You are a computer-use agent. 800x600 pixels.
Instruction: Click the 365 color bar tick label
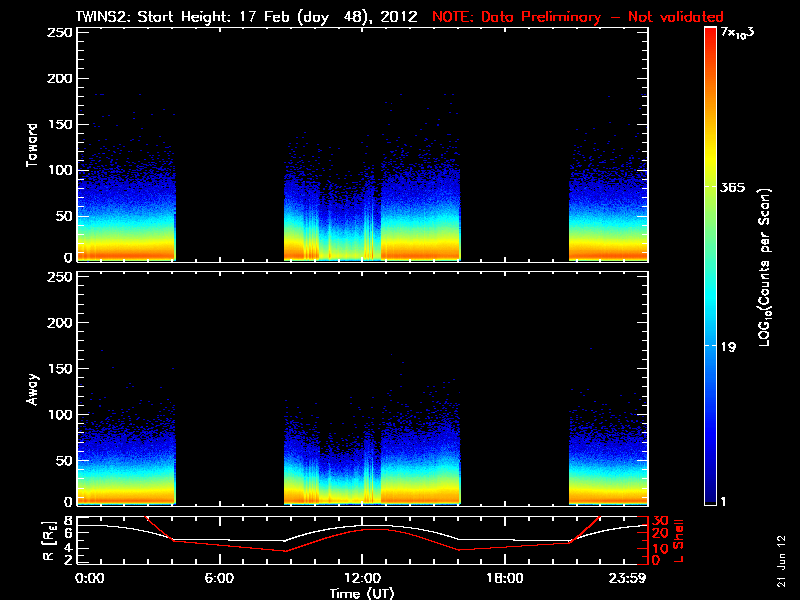pyautogui.click(x=732, y=187)
